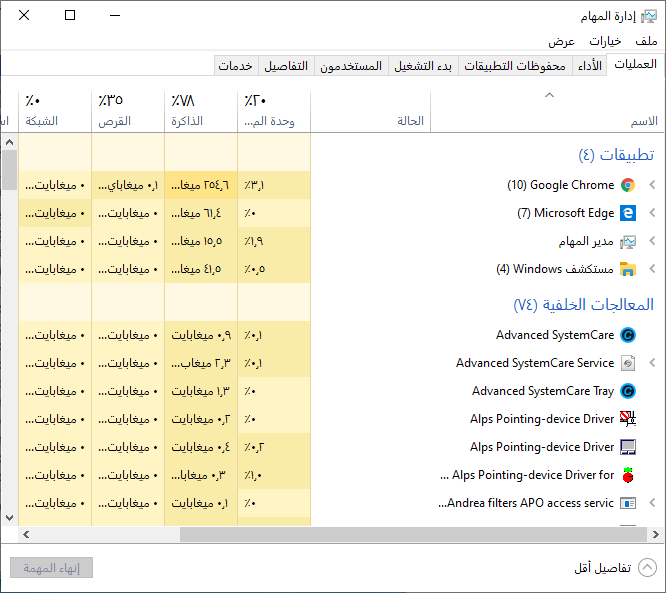Select the مدير المهام process row
This screenshot has height=593, width=666.
(341, 241)
